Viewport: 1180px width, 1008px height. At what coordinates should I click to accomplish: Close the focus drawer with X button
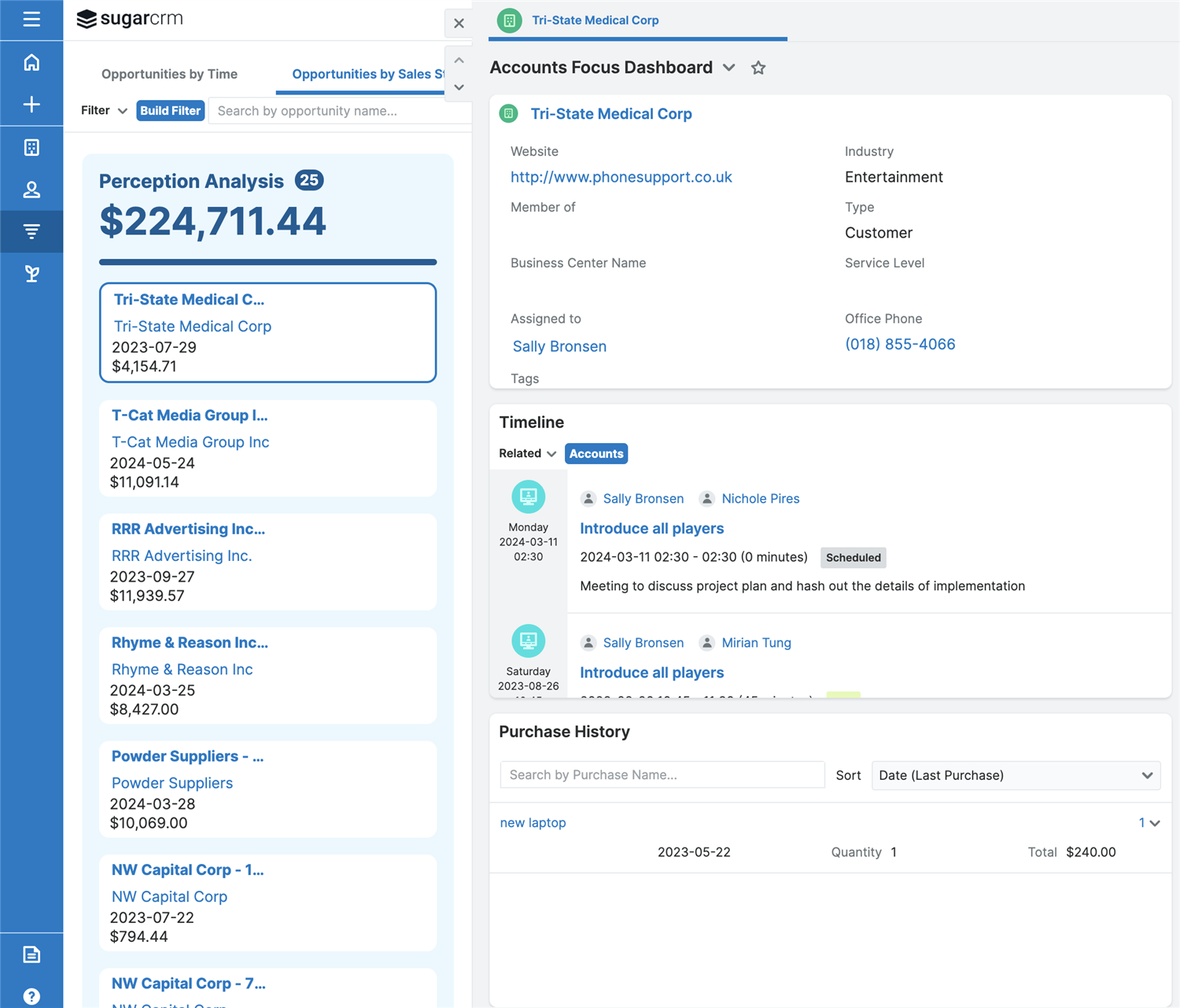tap(459, 24)
